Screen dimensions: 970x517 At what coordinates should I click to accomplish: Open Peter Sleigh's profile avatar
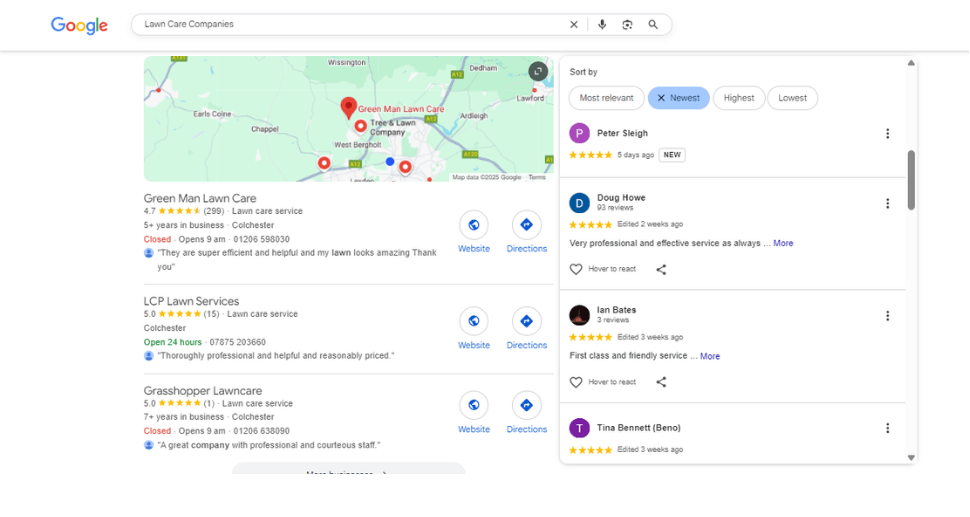click(580, 133)
